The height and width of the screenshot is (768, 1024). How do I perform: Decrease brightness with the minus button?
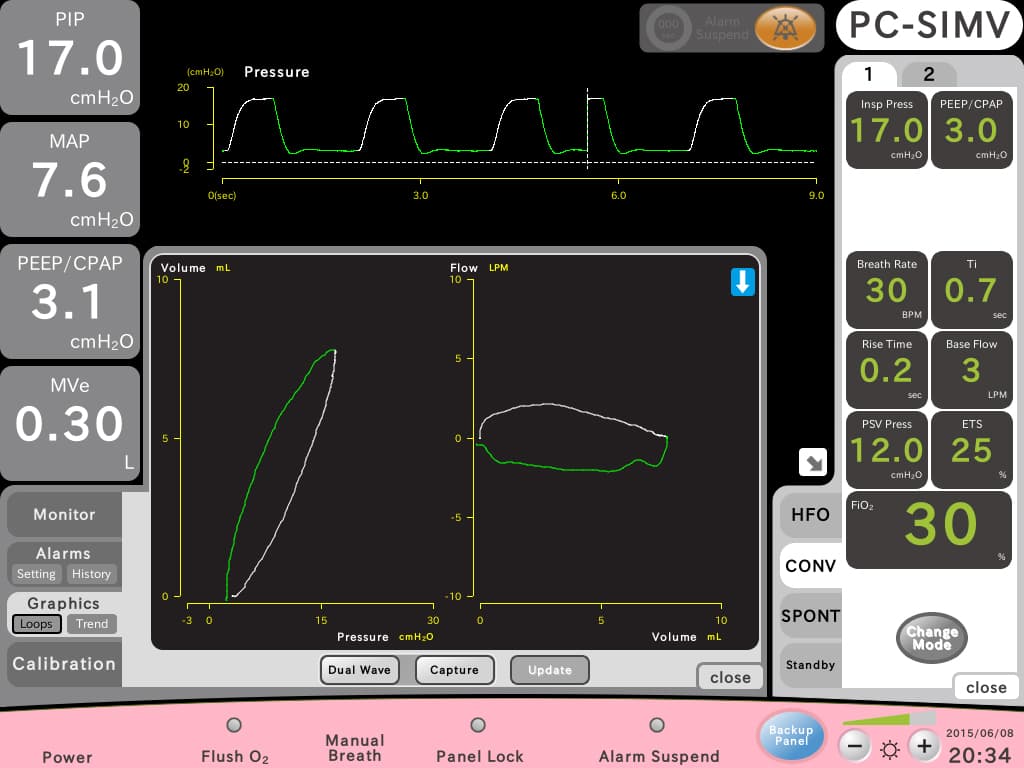tap(855, 746)
